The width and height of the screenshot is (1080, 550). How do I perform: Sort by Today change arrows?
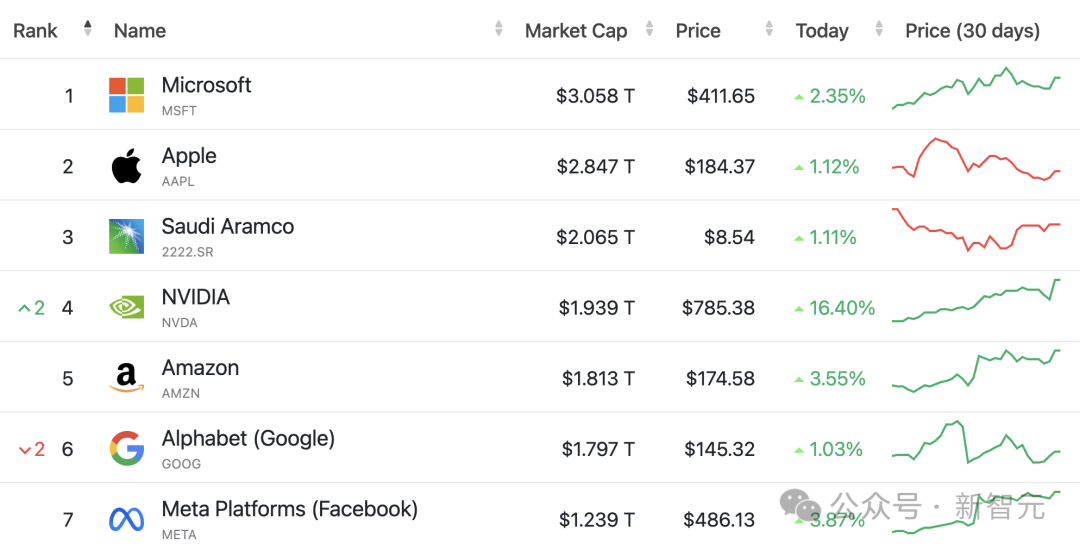tap(879, 28)
